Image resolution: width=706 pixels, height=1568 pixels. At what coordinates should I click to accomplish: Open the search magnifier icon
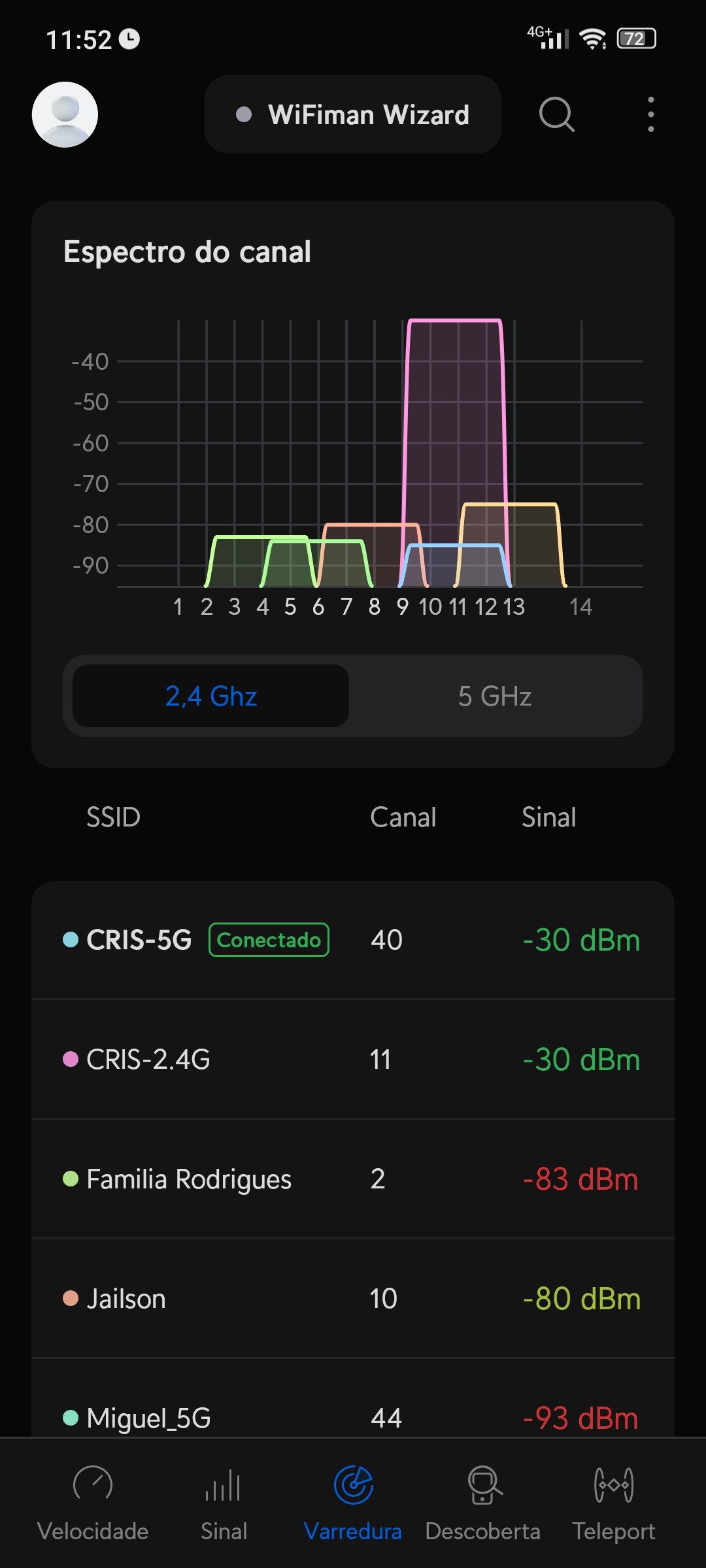pyautogui.click(x=556, y=114)
